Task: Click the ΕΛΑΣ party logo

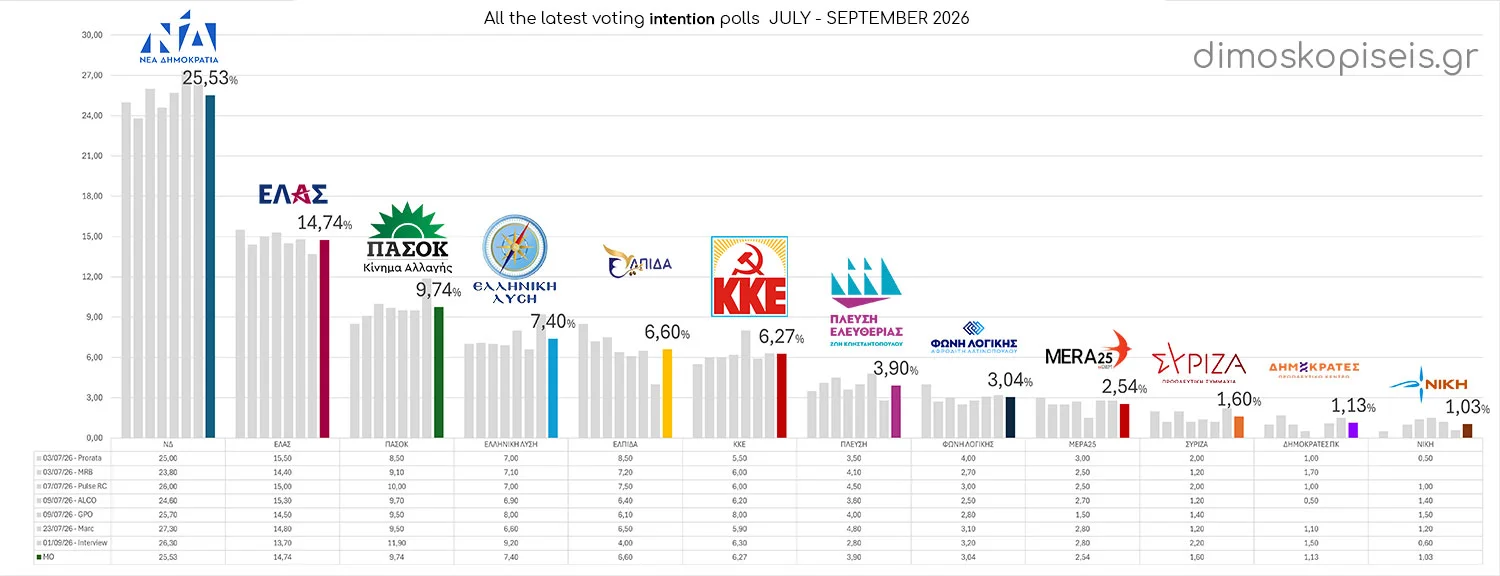Action: click(293, 193)
